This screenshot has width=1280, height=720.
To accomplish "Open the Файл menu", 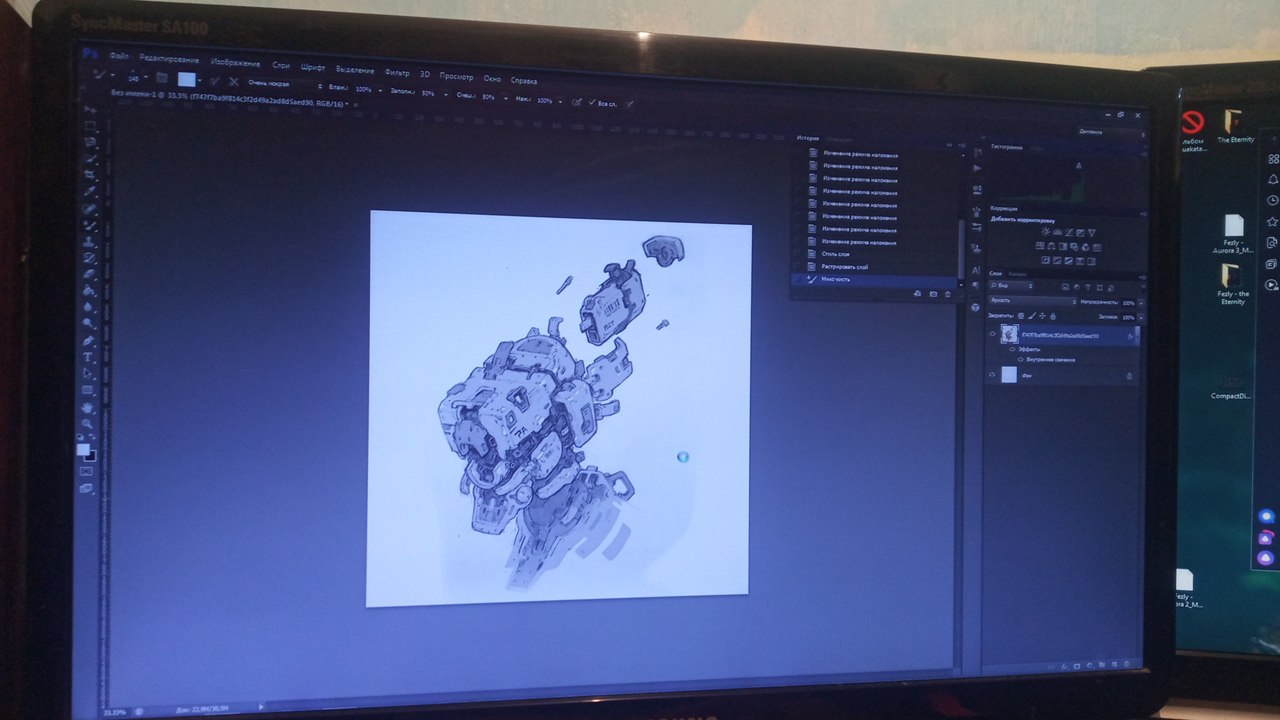I will (119, 55).
